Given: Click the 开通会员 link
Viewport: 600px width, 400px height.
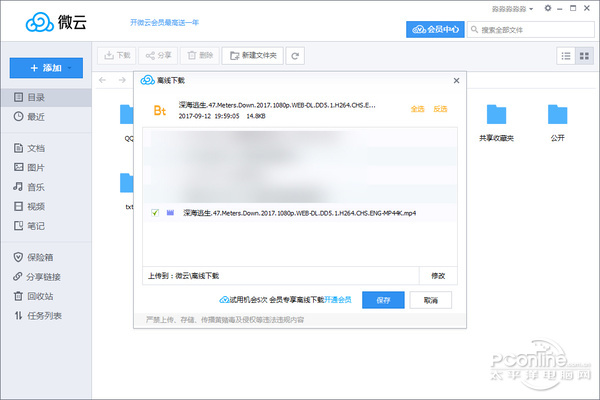Looking at the screenshot, I should click(338, 300).
